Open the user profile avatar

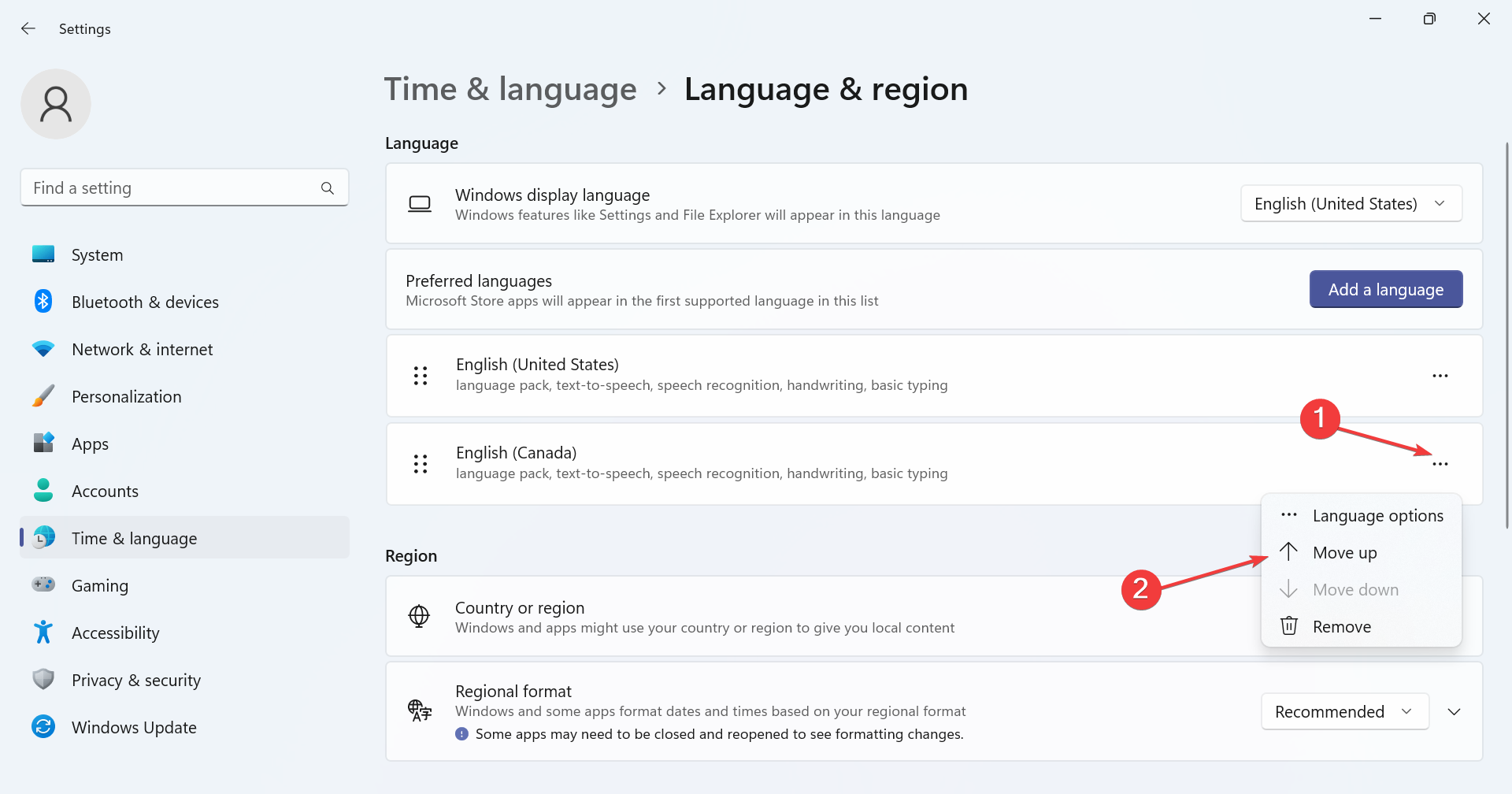[x=56, y=104]
